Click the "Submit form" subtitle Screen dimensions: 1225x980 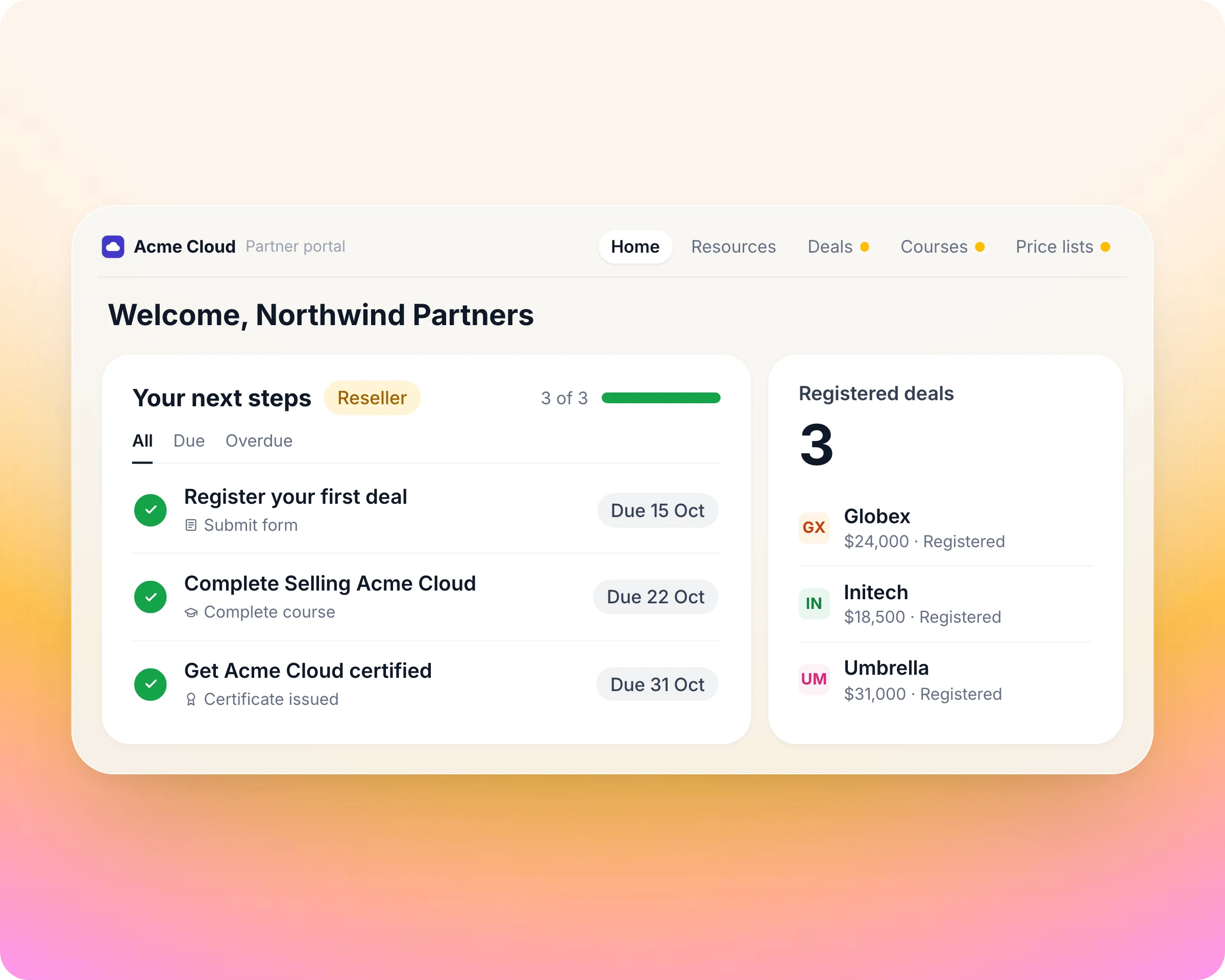point(251,525)
